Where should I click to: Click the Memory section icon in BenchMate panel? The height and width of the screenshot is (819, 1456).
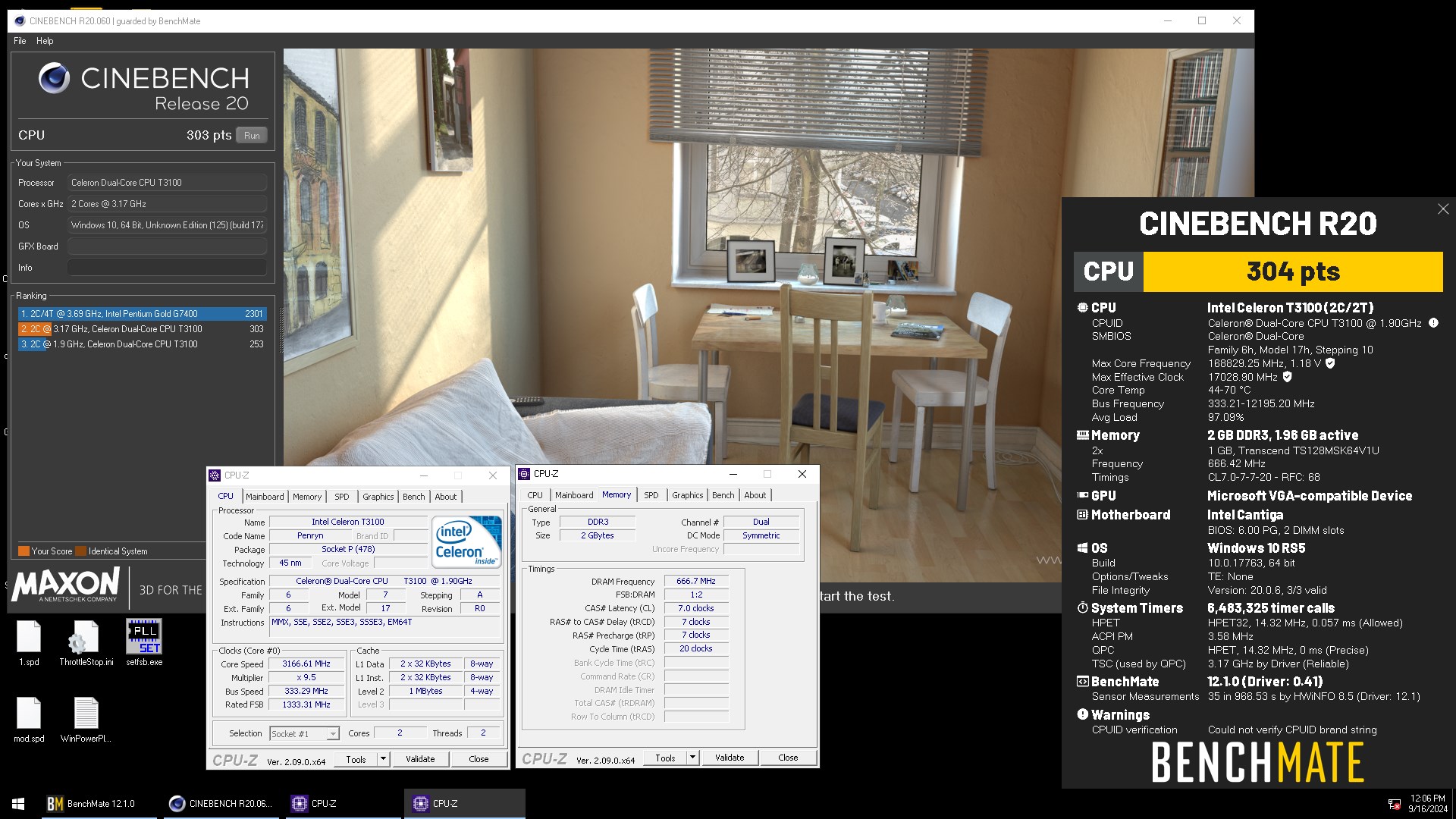coord(1082,435)
